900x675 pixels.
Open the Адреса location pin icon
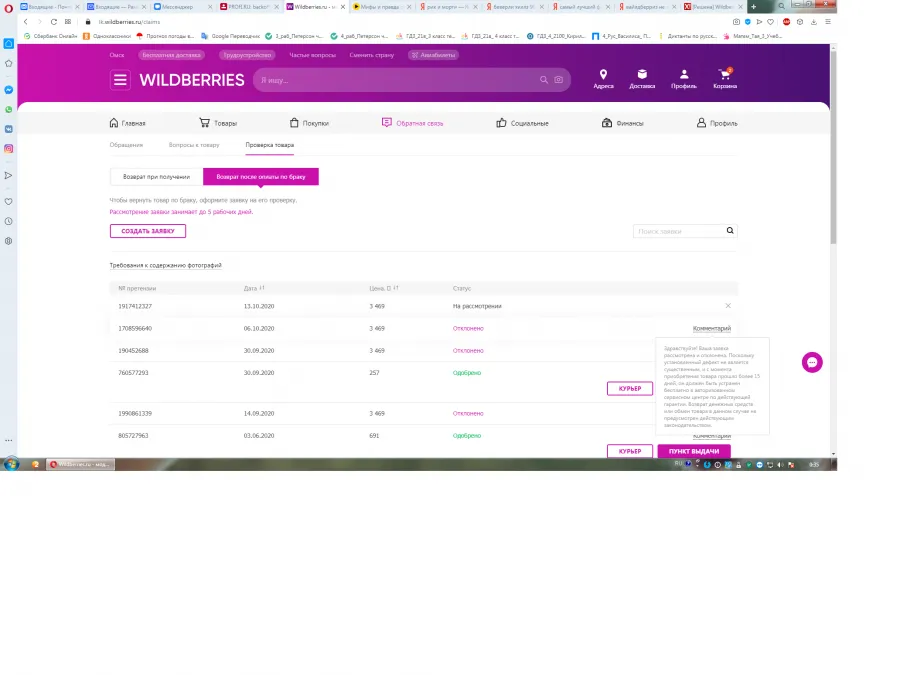(603, 74)
